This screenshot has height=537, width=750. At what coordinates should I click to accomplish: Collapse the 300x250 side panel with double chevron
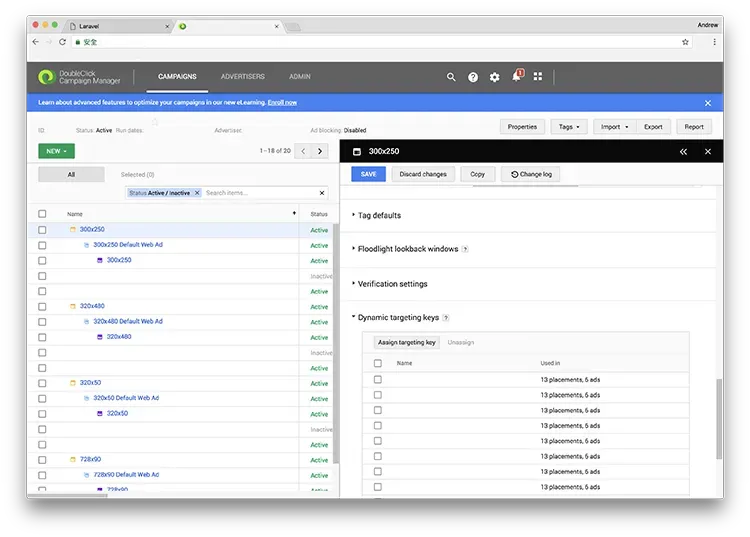(x=683, y=151)
